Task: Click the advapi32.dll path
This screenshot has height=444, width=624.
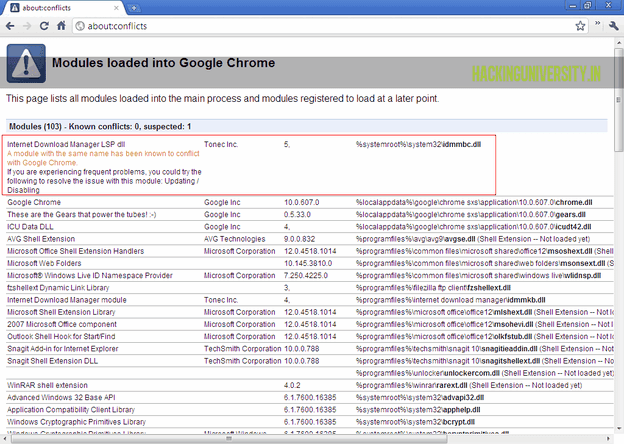Action: tap(420, 398)
